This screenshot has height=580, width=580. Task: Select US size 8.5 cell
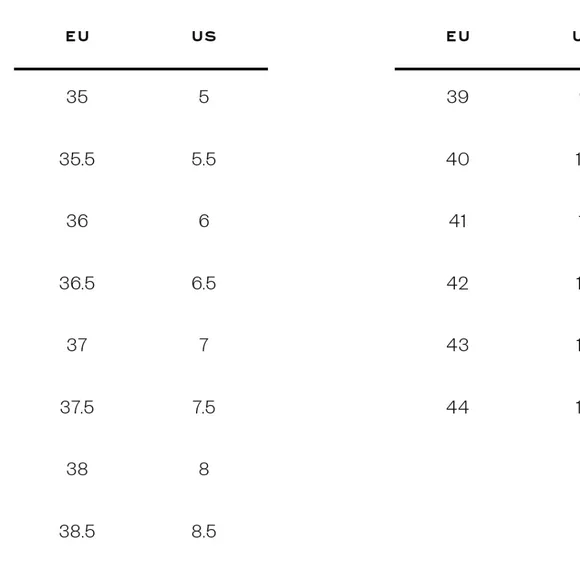(x=204, y=532)
